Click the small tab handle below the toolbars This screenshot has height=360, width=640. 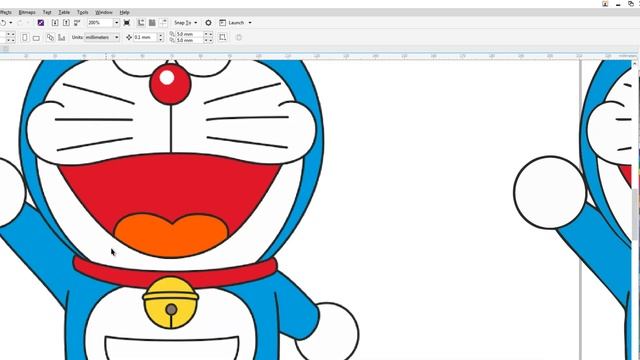(5, 49)
